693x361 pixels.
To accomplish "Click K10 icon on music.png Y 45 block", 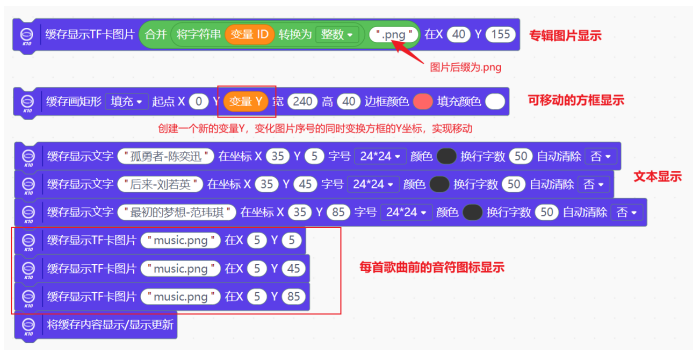I will click(28, 270).
